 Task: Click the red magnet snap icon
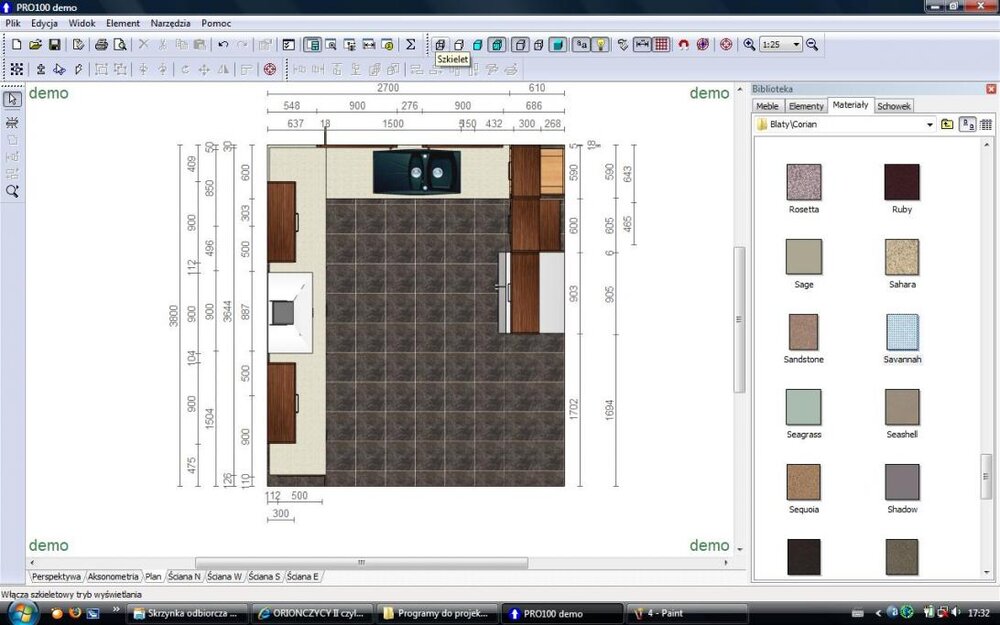coord(684,45)
